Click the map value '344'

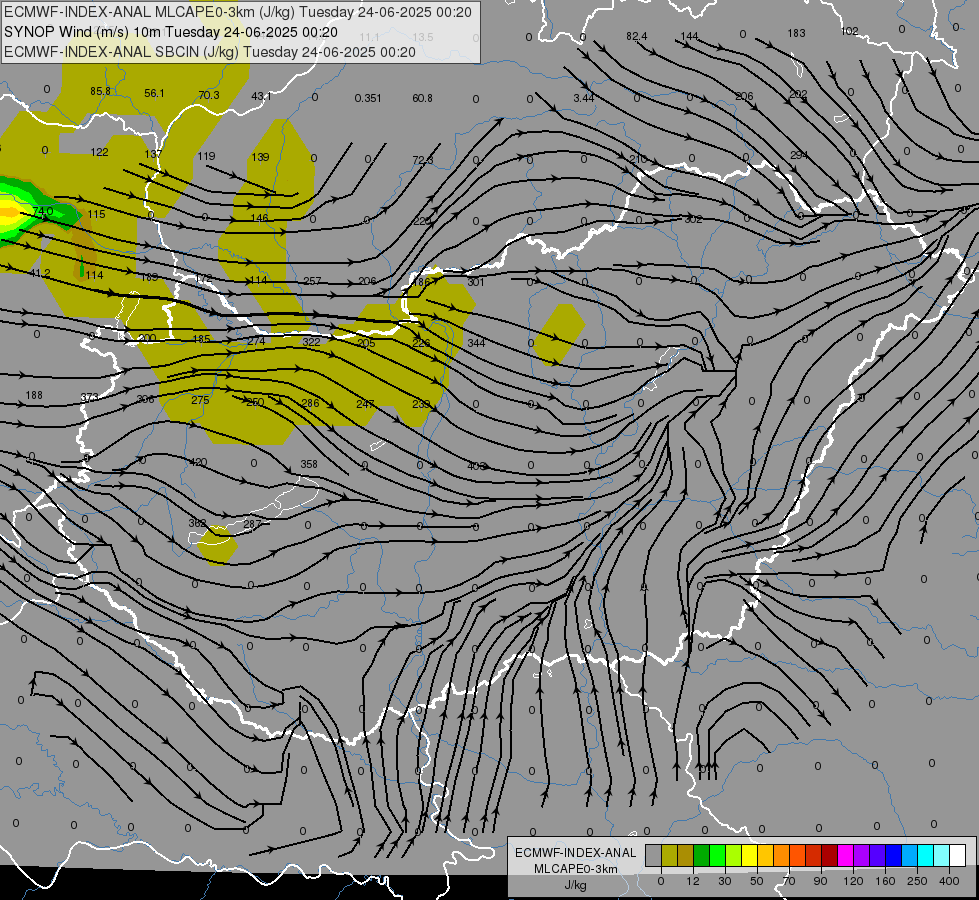tap(476, 343)
